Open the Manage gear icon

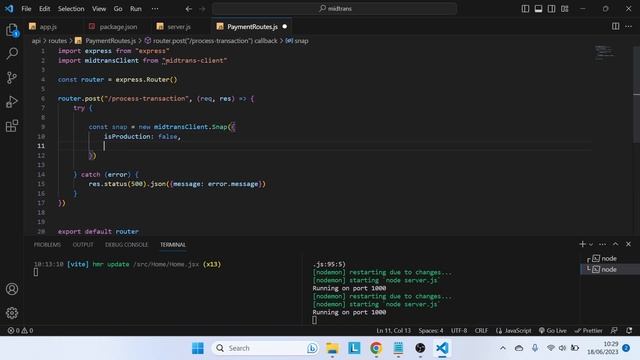[x=12, y=313]
